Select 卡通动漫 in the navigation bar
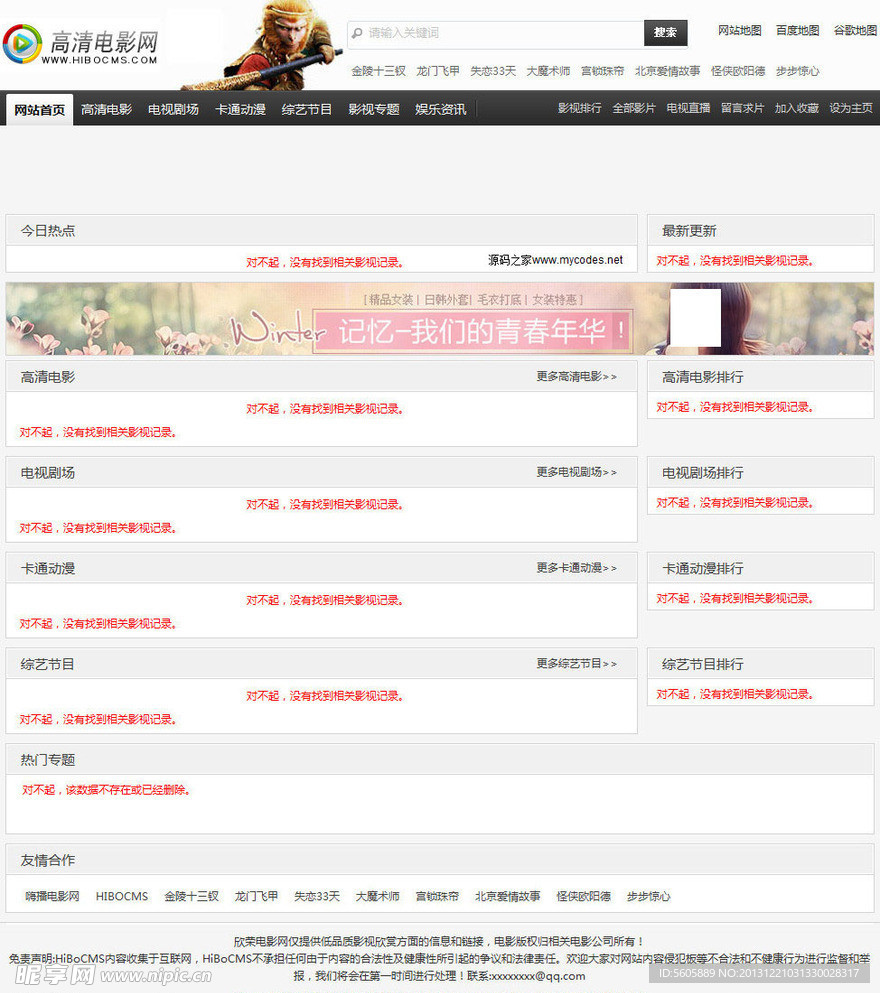The height and width of the screenshot is (993, 880). tap(240, 109)
